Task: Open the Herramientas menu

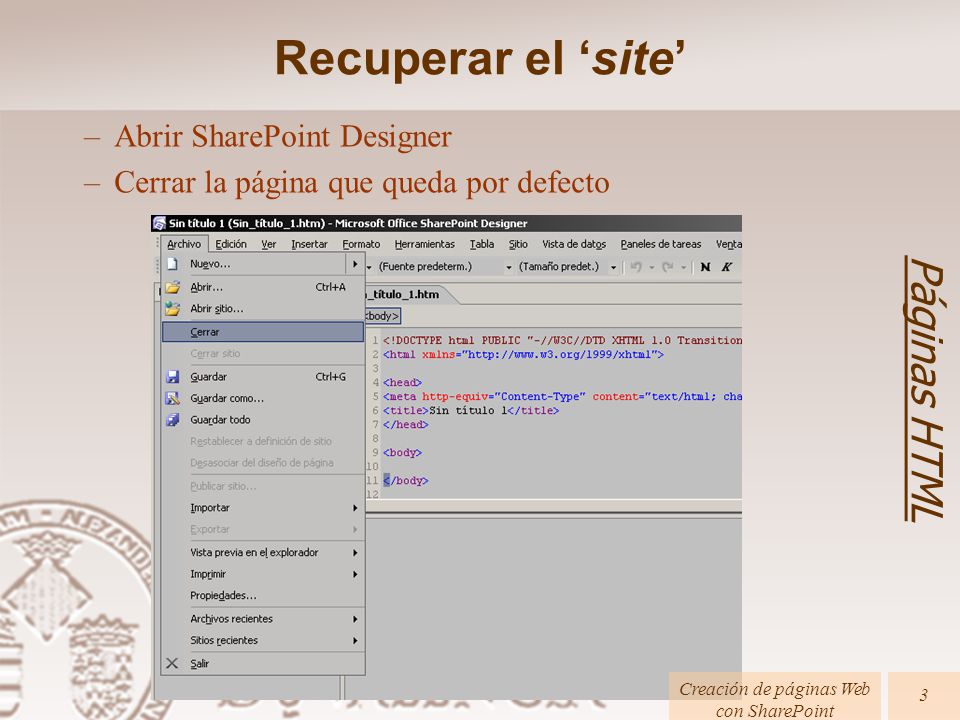Action: [x=424, y=244]
